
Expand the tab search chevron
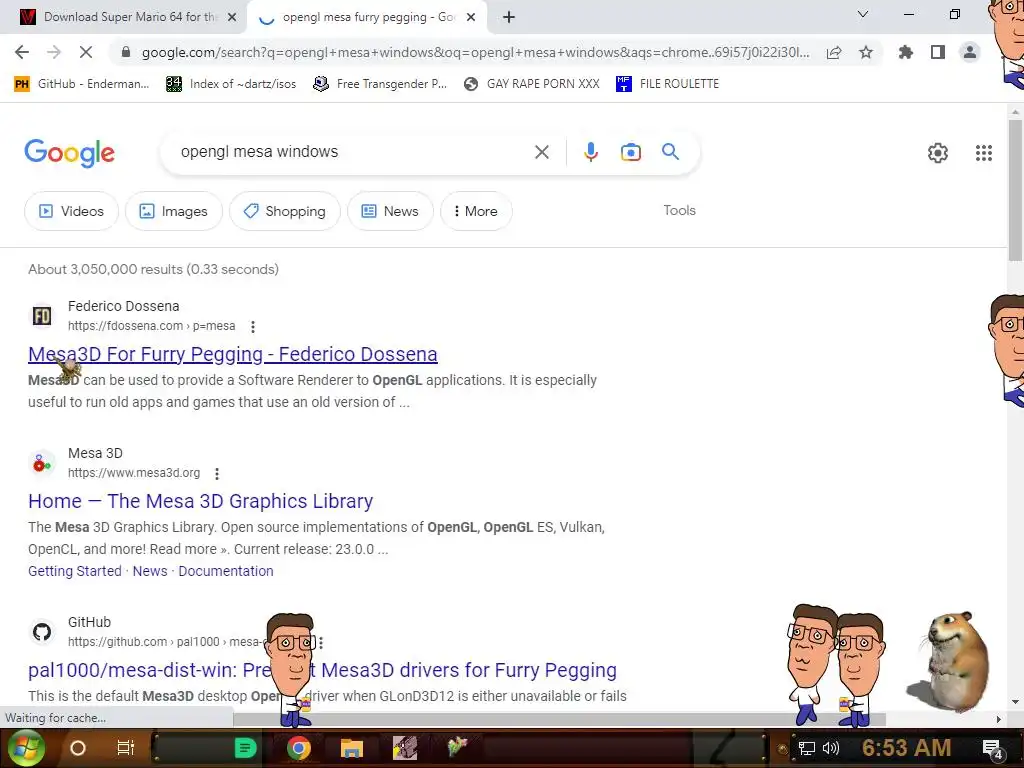863,14
